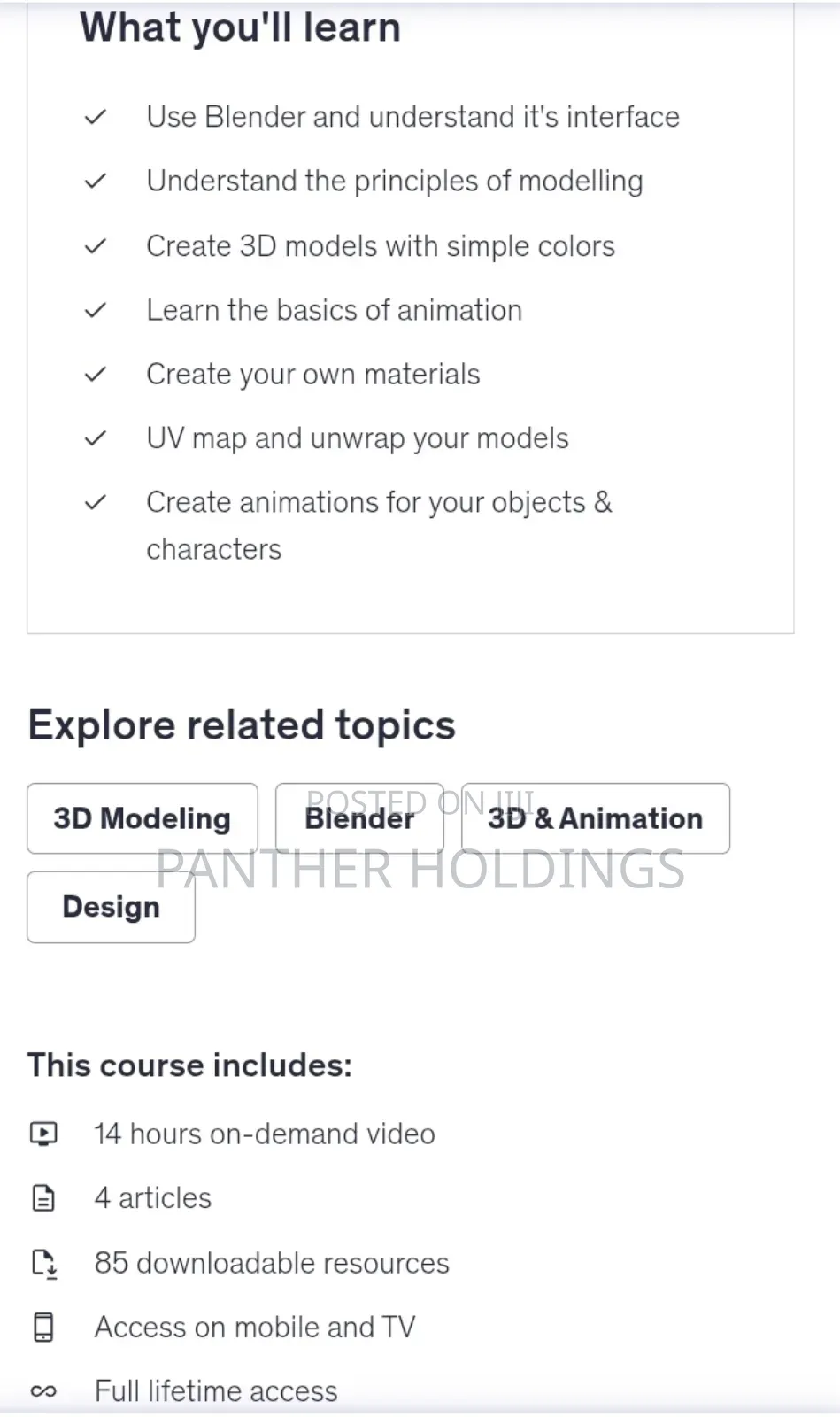Click the checkmark beside Use Blender item
The image size is (840, 1417).
96,116
